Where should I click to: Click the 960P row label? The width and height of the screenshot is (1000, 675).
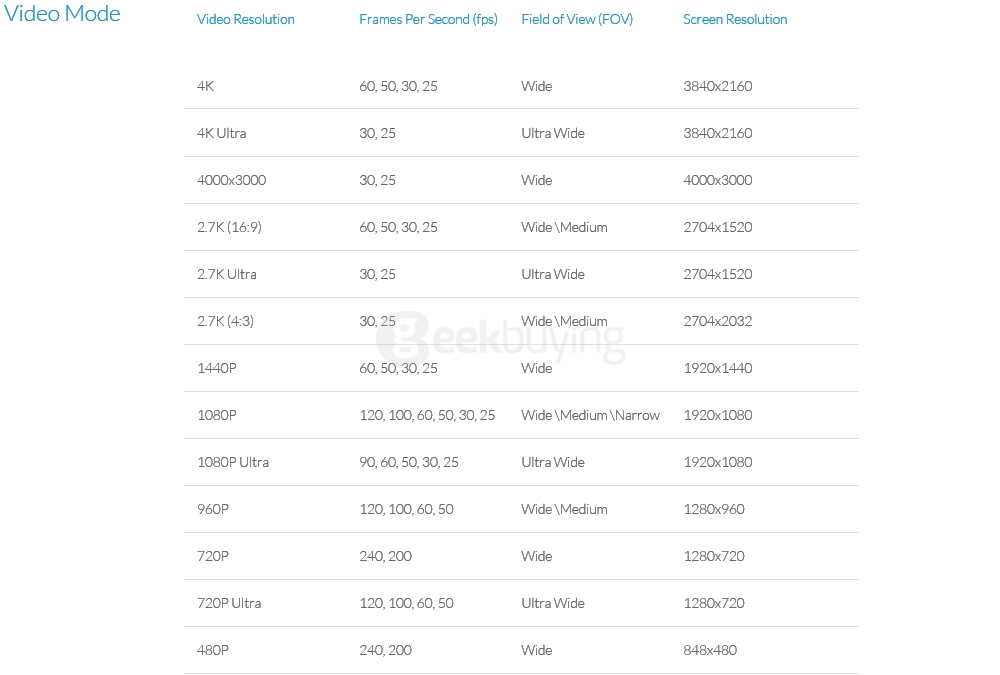[213, 509]
